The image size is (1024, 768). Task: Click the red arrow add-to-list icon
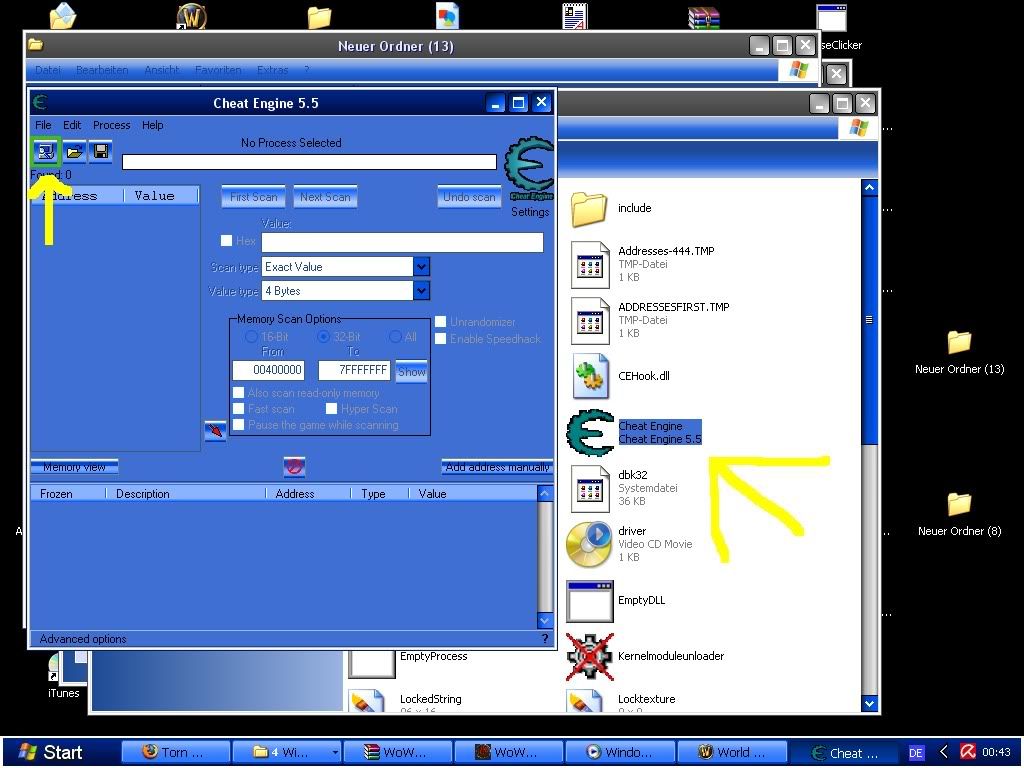[216, 430]
